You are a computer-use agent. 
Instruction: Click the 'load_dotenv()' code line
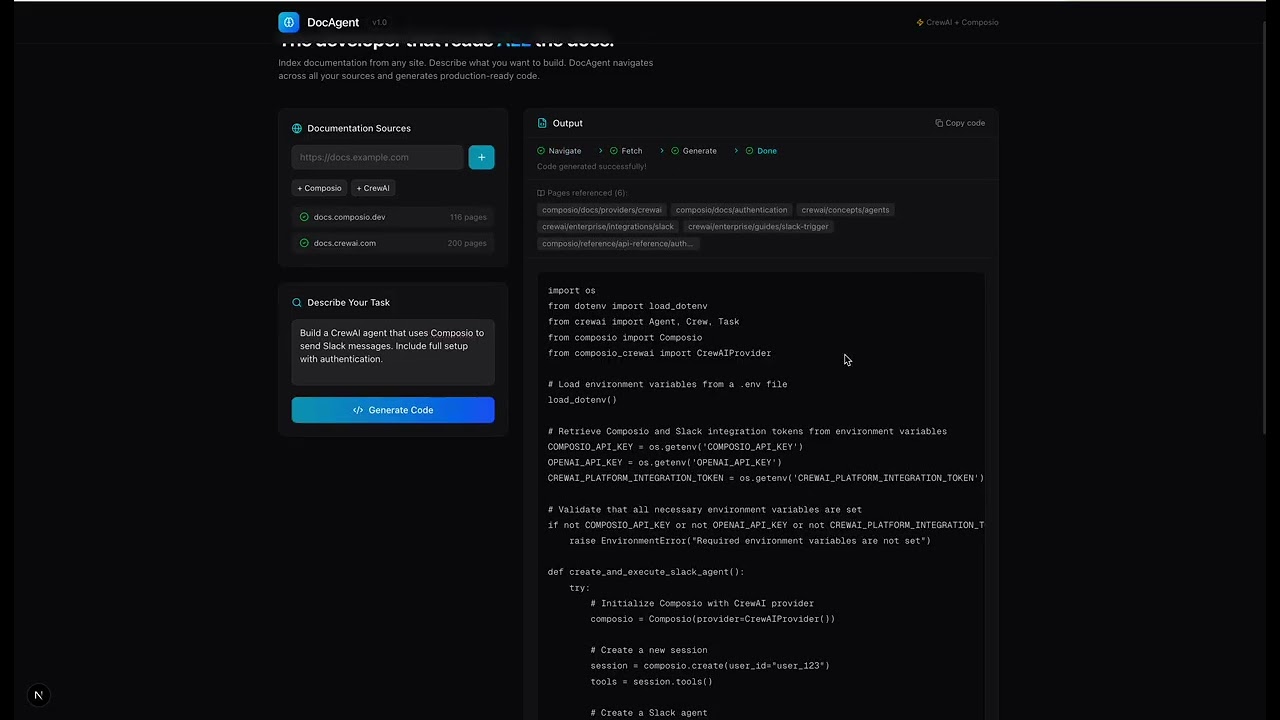[x=582, y=400]
